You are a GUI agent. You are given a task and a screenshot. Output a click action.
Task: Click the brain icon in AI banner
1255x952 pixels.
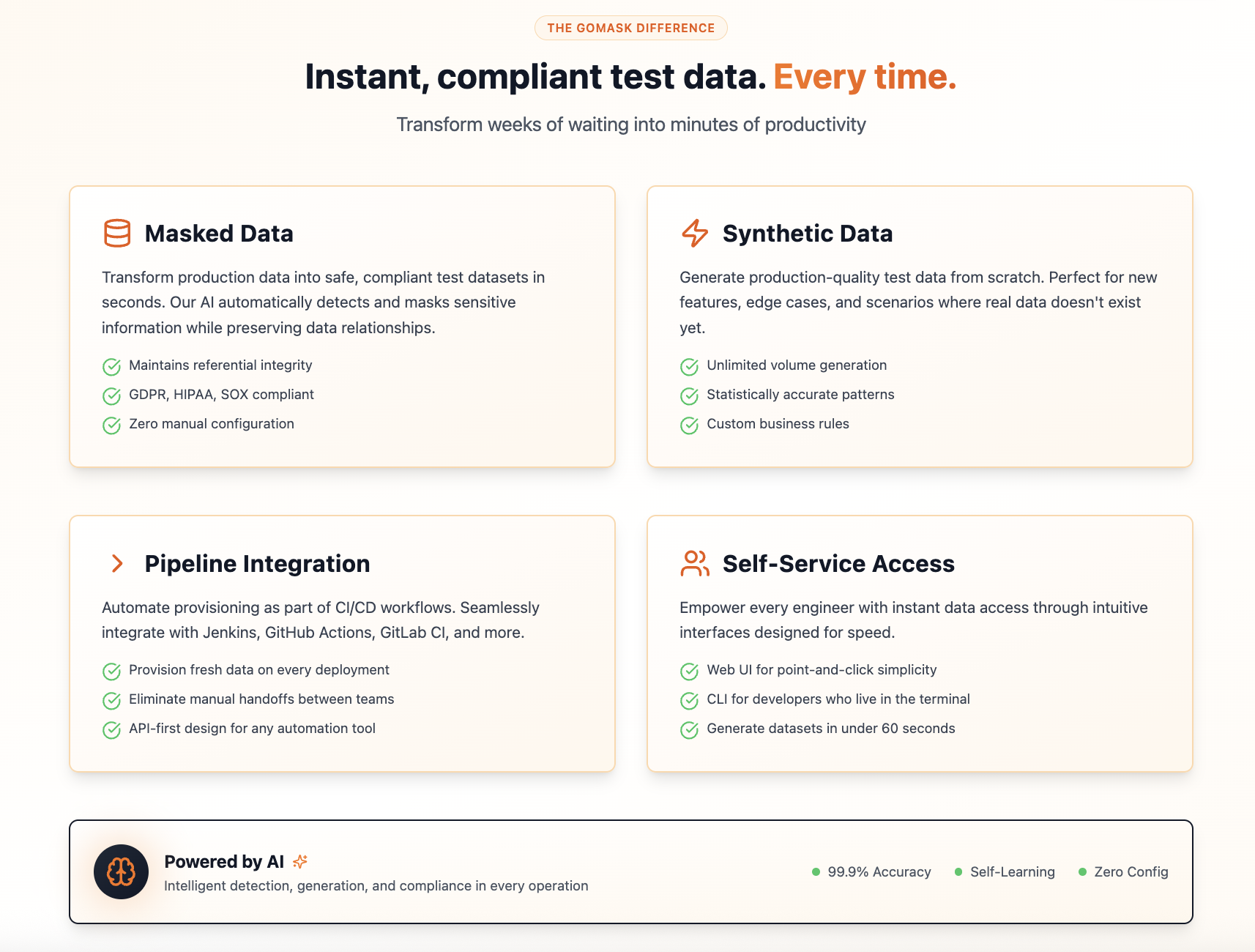click(x=122, y=871)
